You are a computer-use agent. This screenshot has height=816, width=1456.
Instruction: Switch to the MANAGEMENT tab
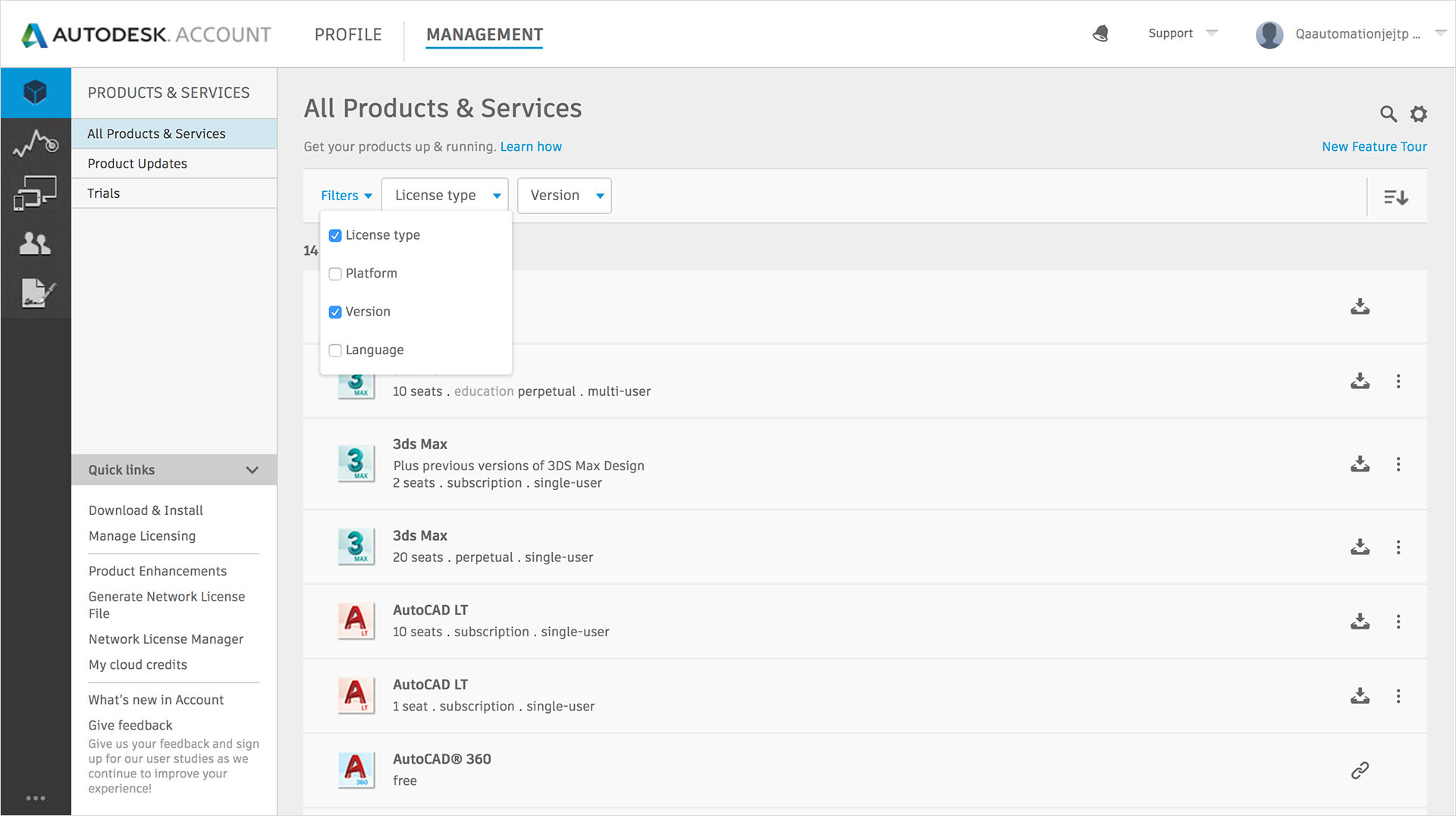[x=485, y=35]
